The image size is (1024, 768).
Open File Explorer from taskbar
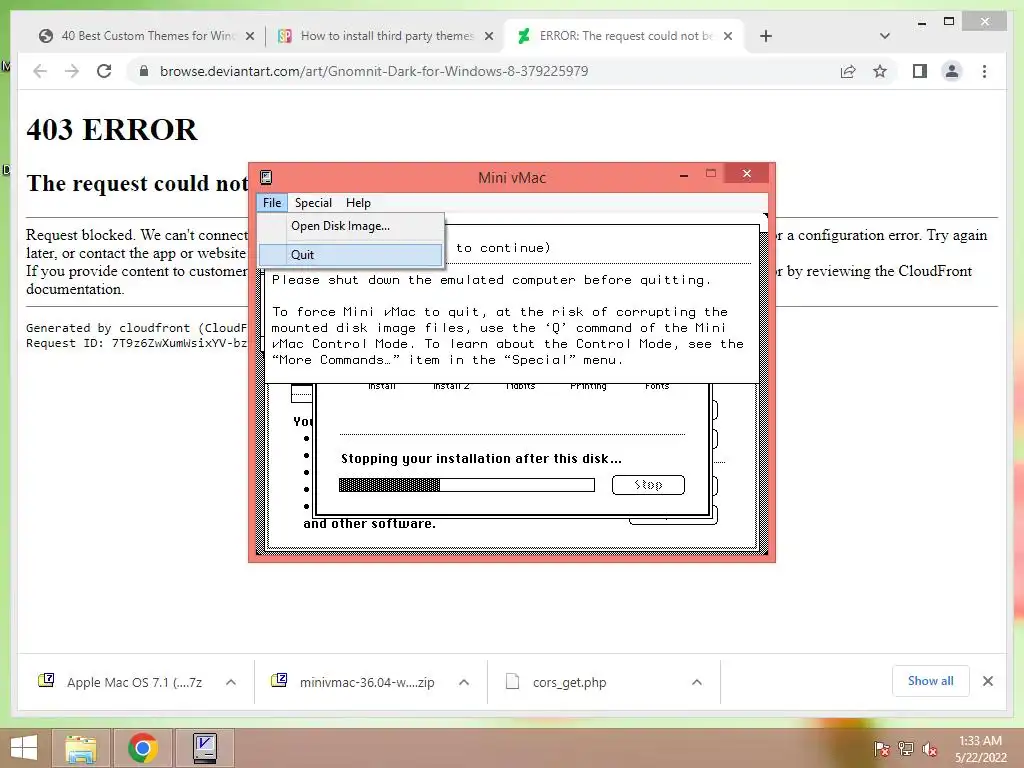(x=81, y=748)
